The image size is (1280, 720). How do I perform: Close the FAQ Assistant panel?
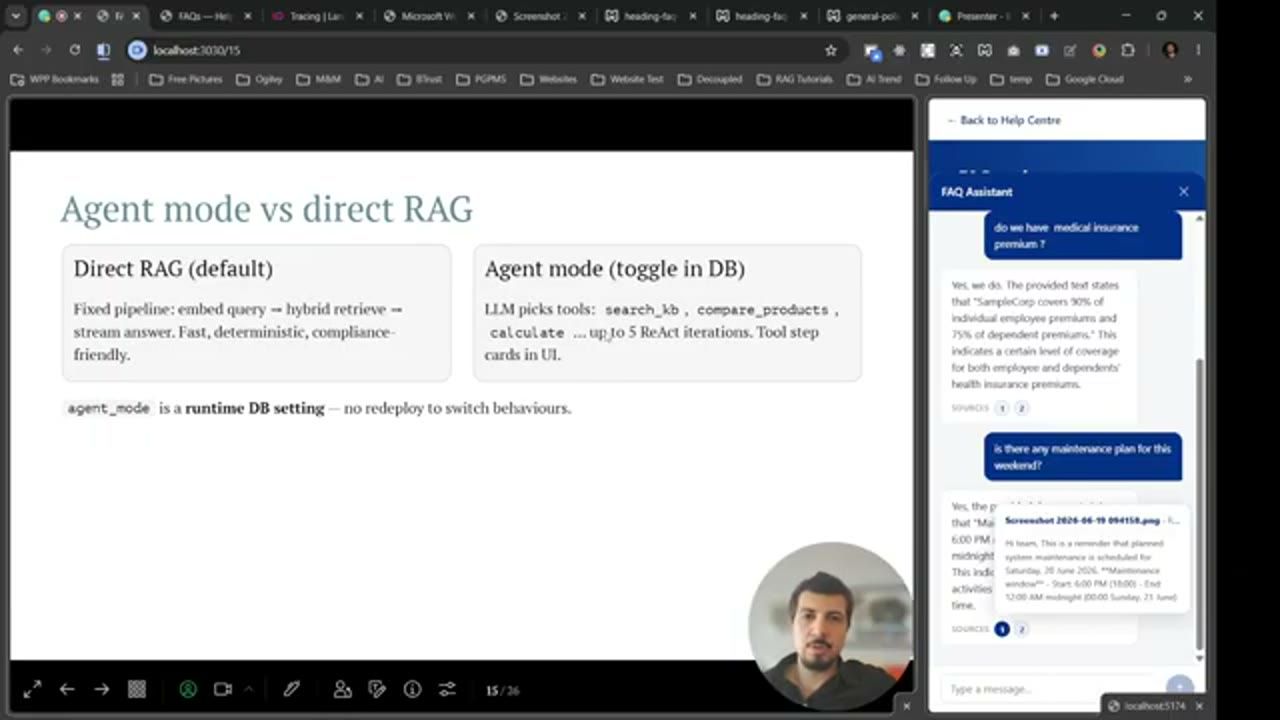click(1184, 191)
